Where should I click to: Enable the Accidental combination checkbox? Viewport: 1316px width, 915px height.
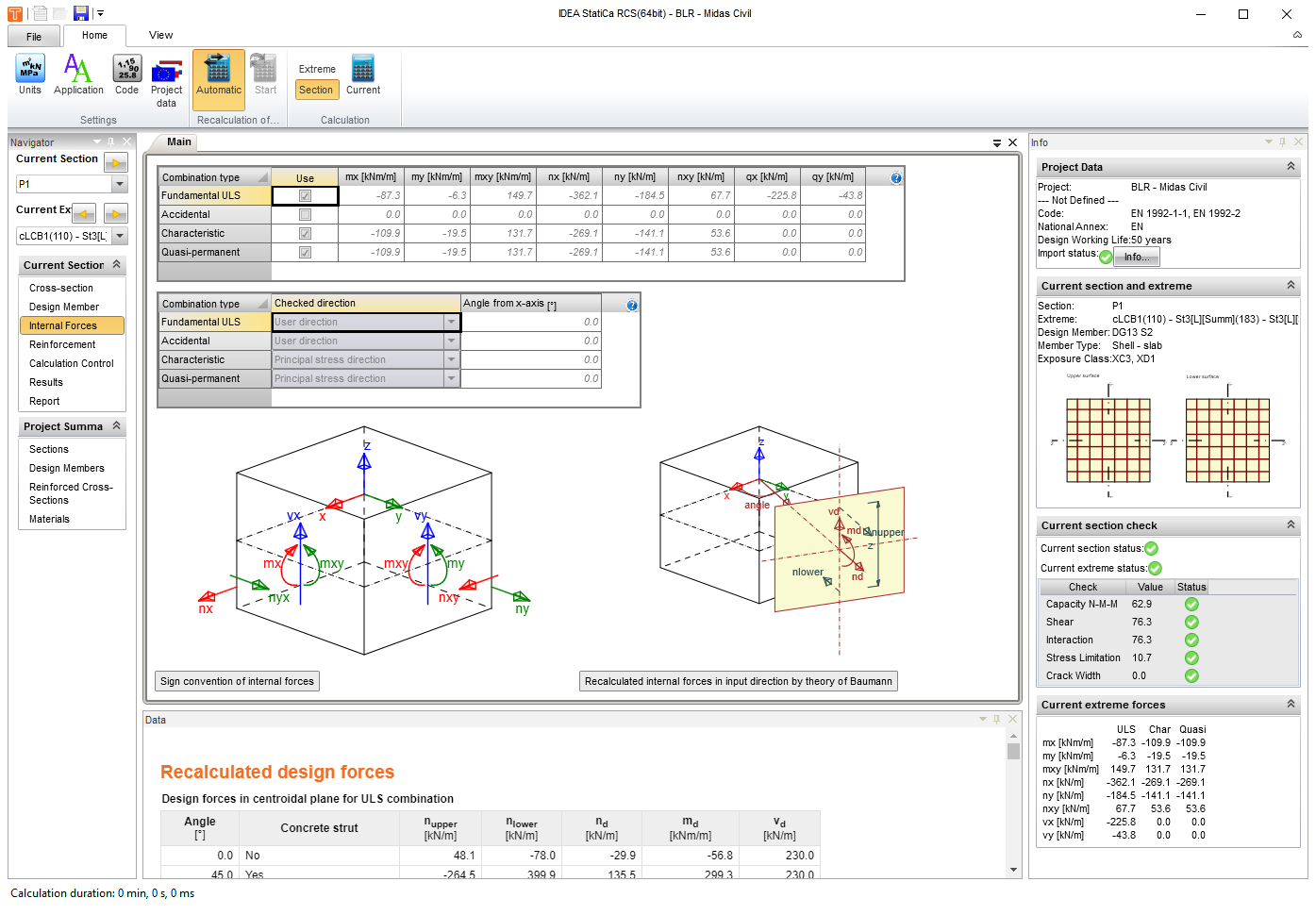[305, 215]
